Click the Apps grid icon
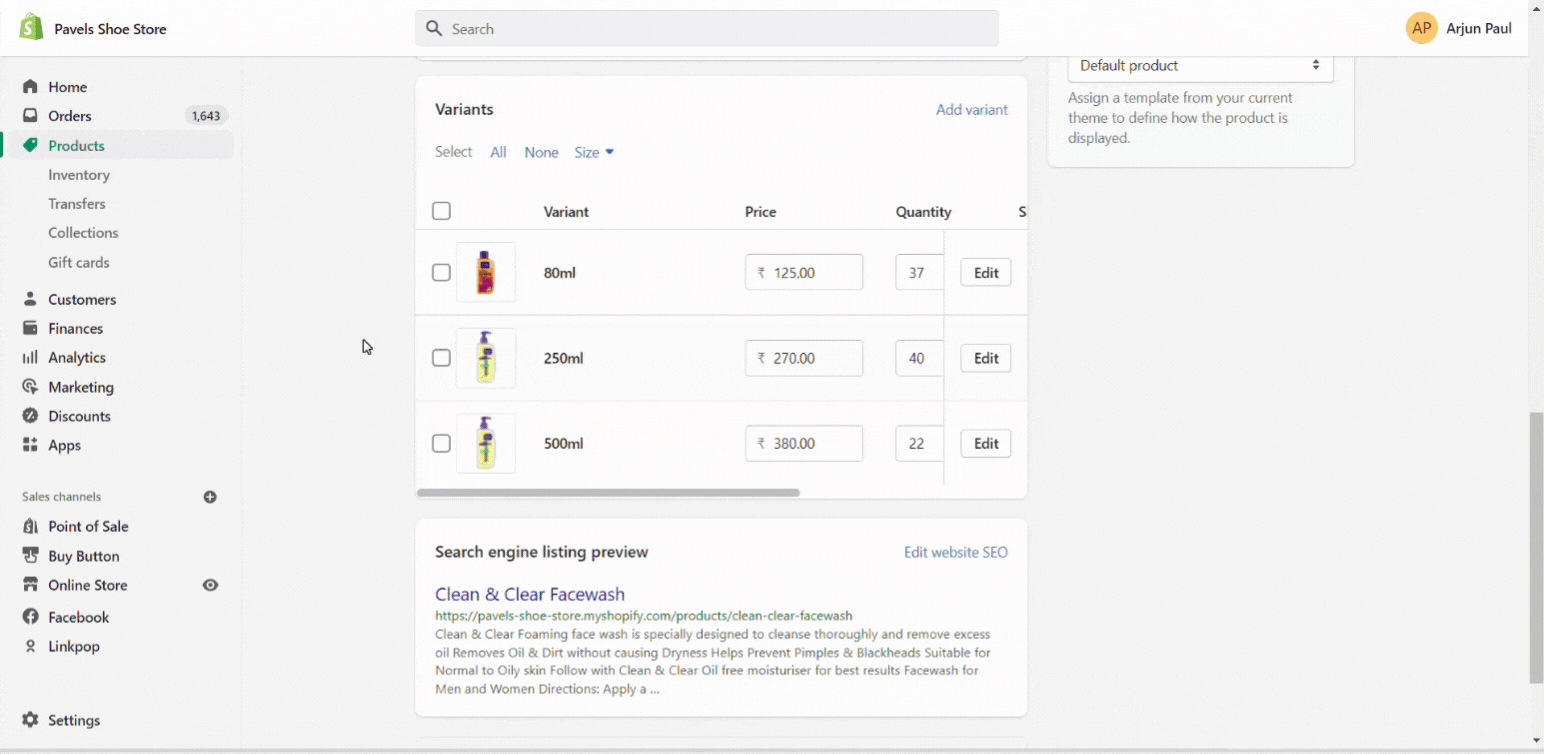This screenshot has width=1544, height=754. [30, 445]
